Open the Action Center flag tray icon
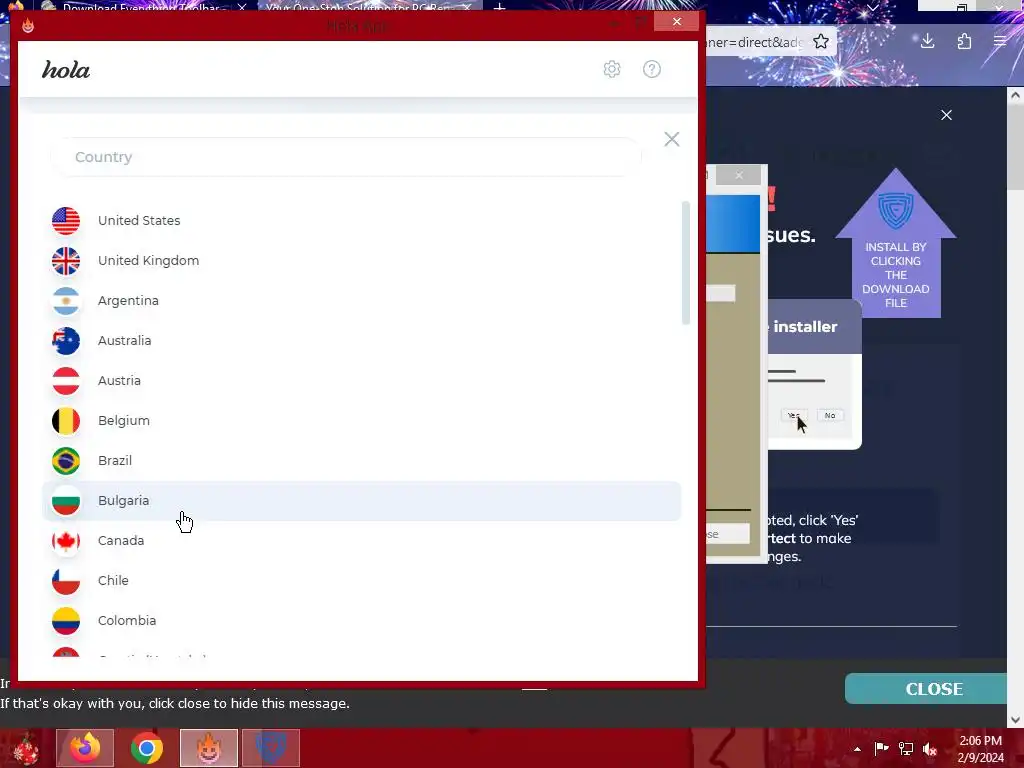This screenshot has height=768, width=1024. point(881,748)
